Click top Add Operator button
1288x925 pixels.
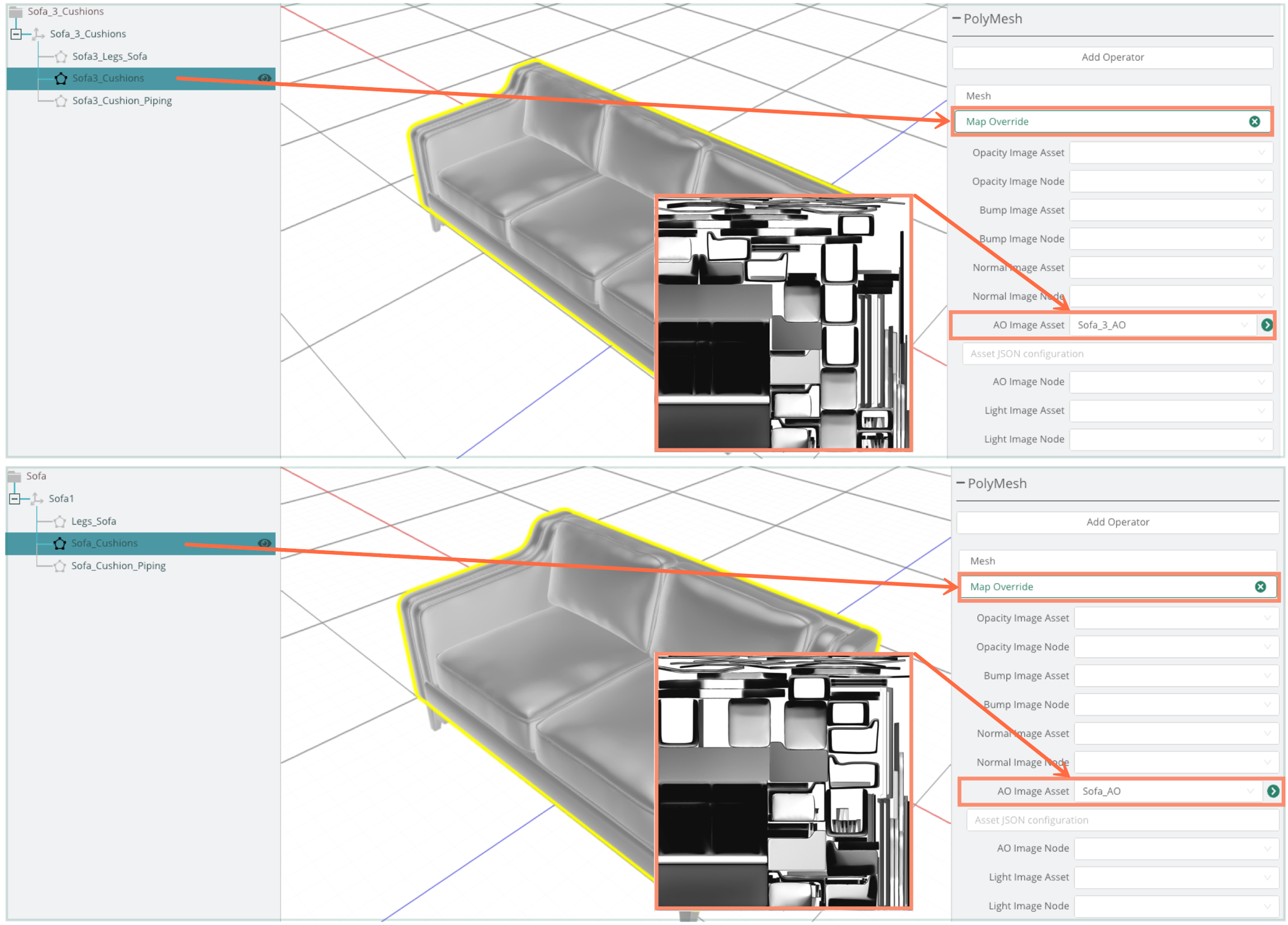1112,58
